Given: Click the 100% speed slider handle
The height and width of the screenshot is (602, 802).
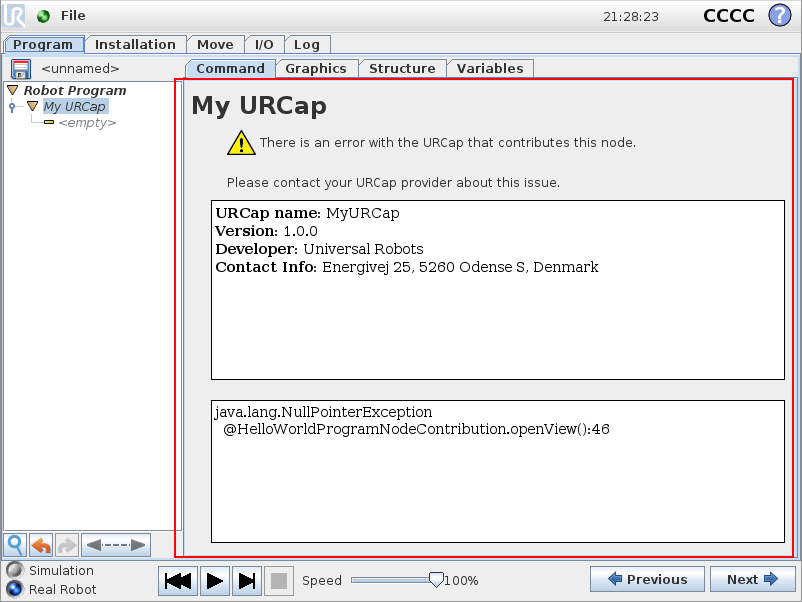Looking at the screenshot, I should click(437, 580).
